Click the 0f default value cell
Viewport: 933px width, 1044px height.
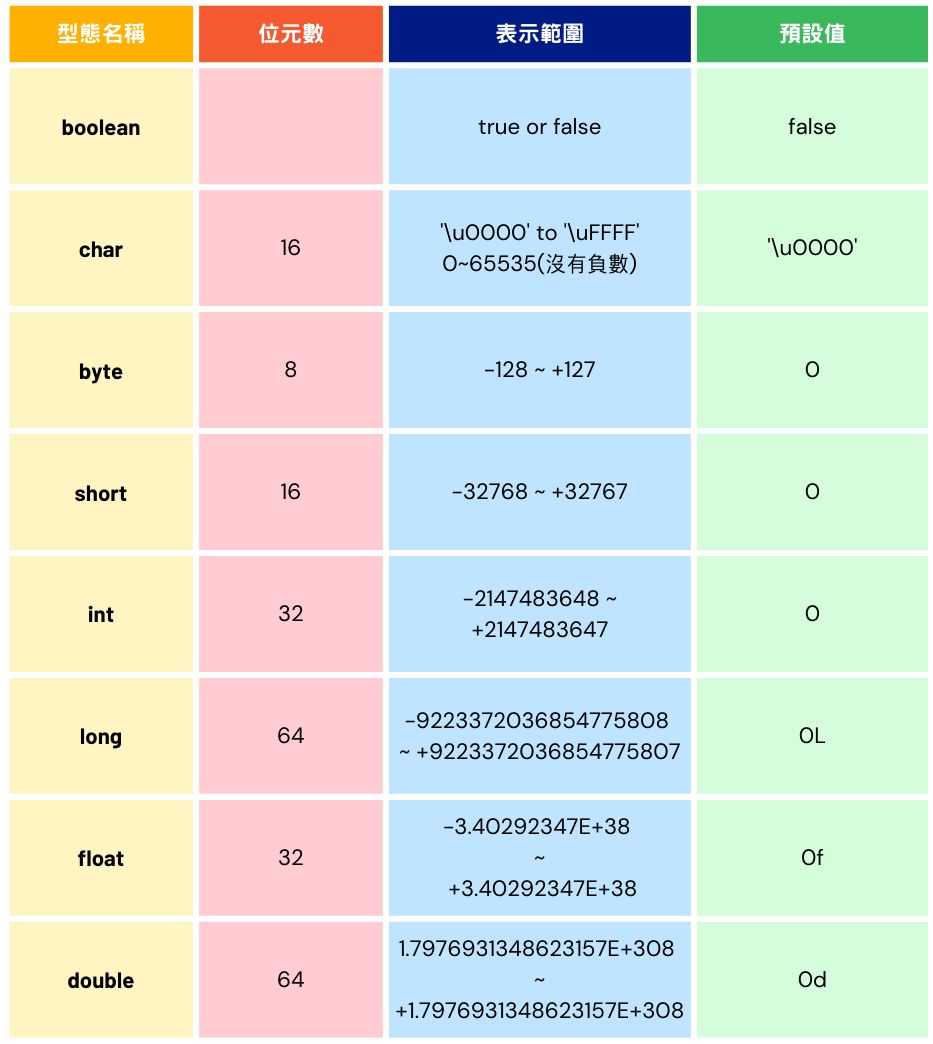point(812,858)
